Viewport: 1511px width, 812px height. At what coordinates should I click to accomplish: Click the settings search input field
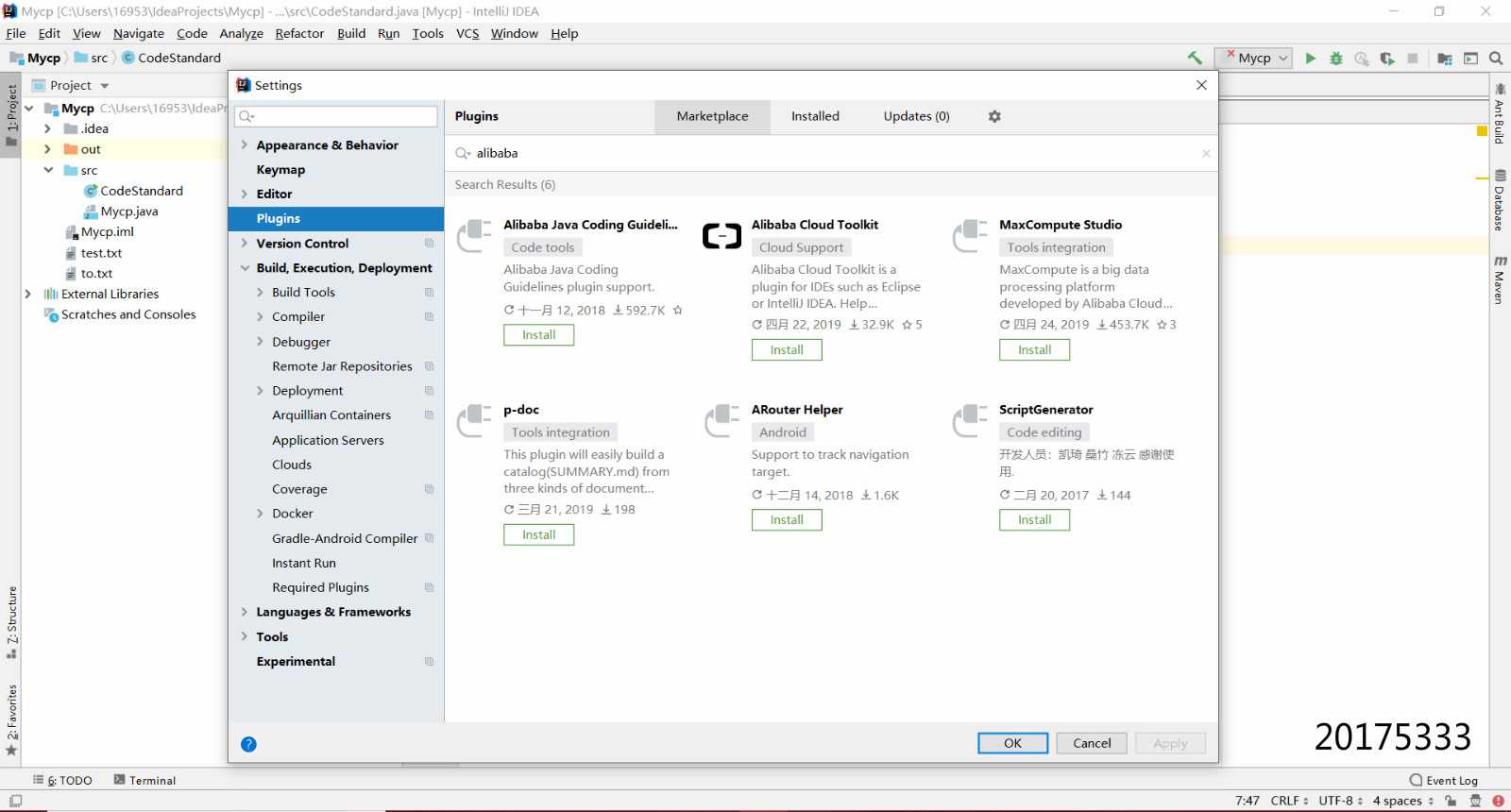tap(337, 116)
